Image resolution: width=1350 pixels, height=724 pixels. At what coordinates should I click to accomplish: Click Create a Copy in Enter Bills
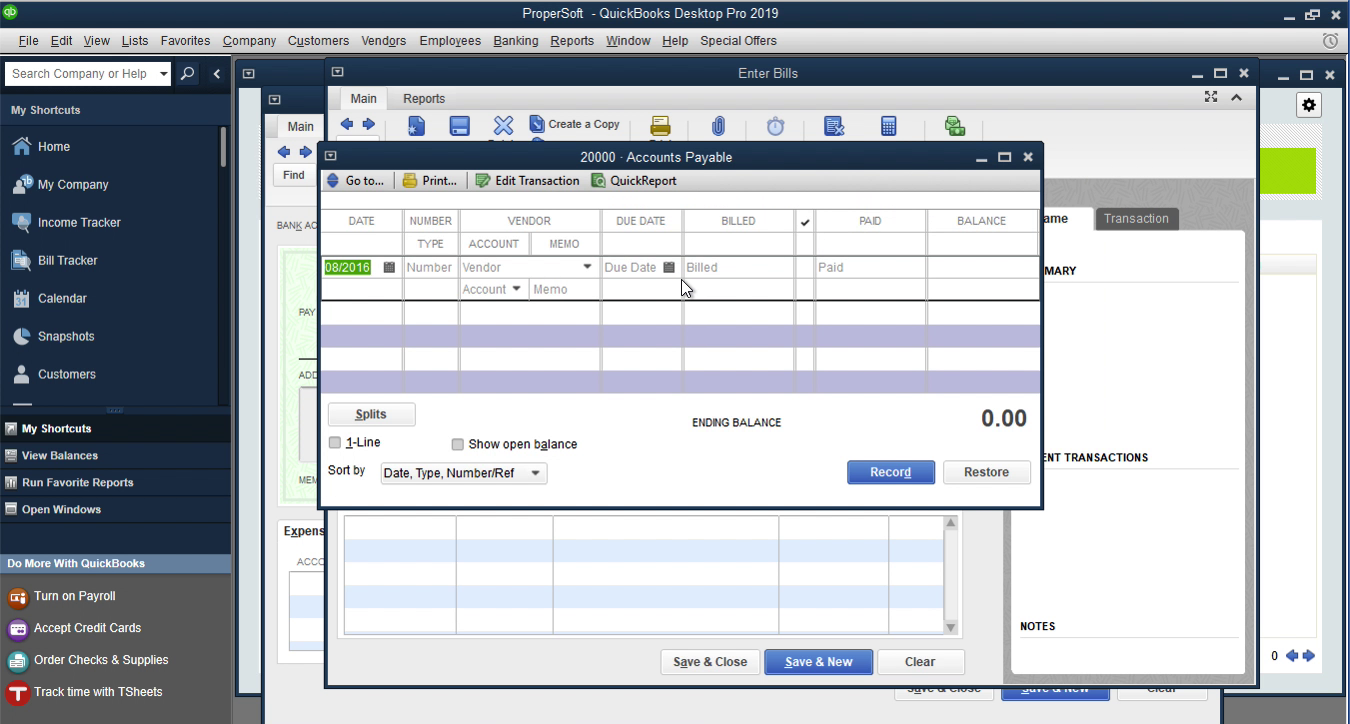575,124
